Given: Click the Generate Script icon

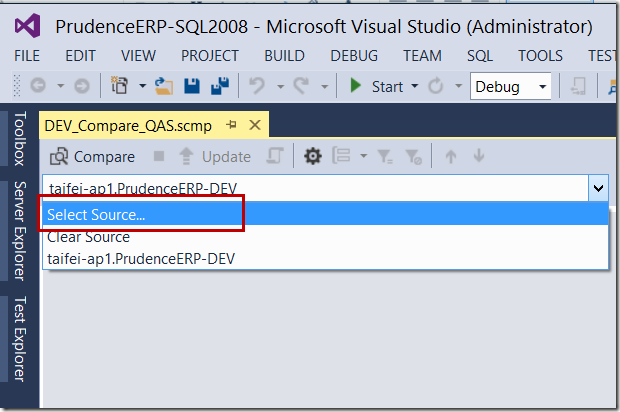Looking at the screenshot, I should tap(275, 156).
